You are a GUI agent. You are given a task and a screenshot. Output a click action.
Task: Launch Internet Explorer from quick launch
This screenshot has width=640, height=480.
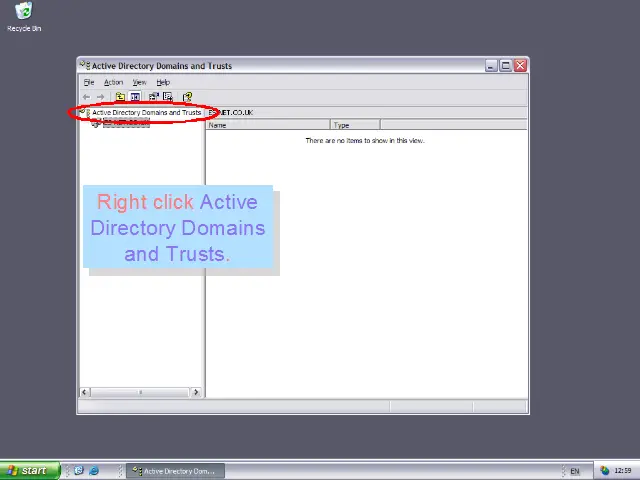[94, 471]
